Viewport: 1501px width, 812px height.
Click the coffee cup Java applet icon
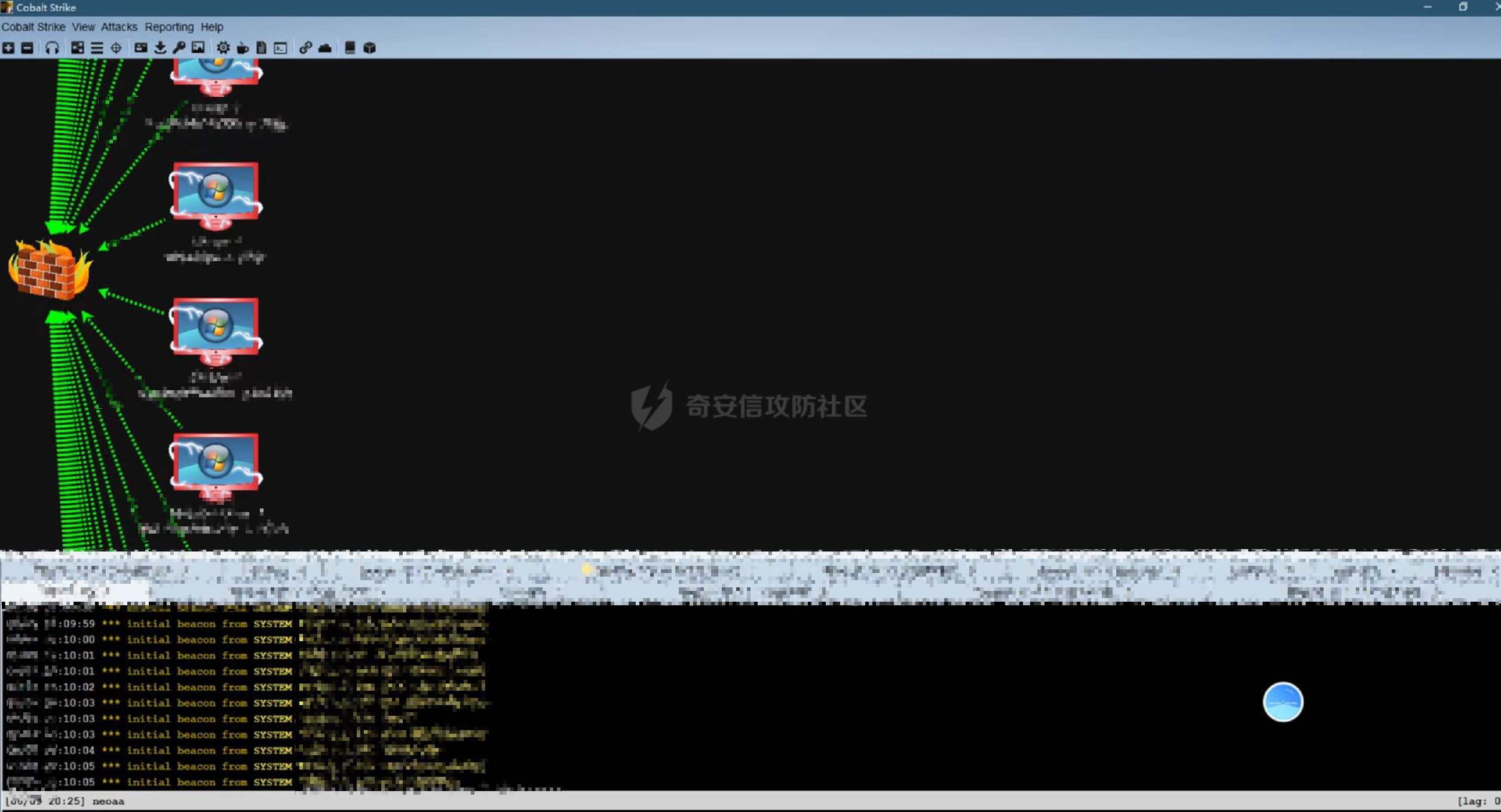[x=243, y=48]
